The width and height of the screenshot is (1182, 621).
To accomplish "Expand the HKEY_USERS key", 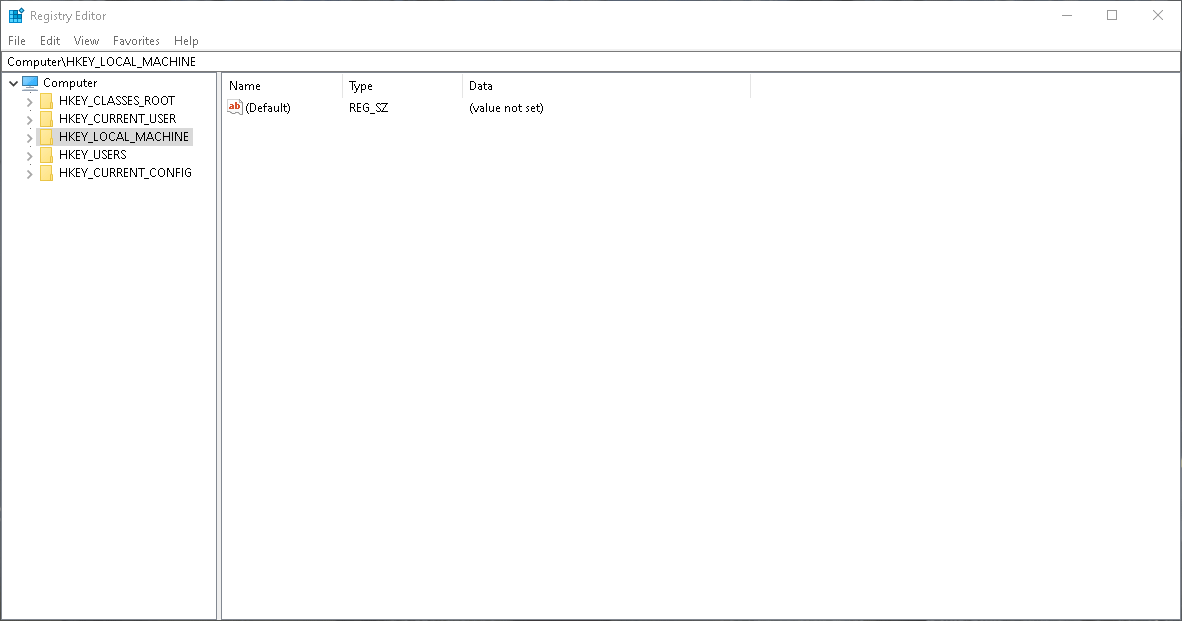I will click(x=29, y=156).
